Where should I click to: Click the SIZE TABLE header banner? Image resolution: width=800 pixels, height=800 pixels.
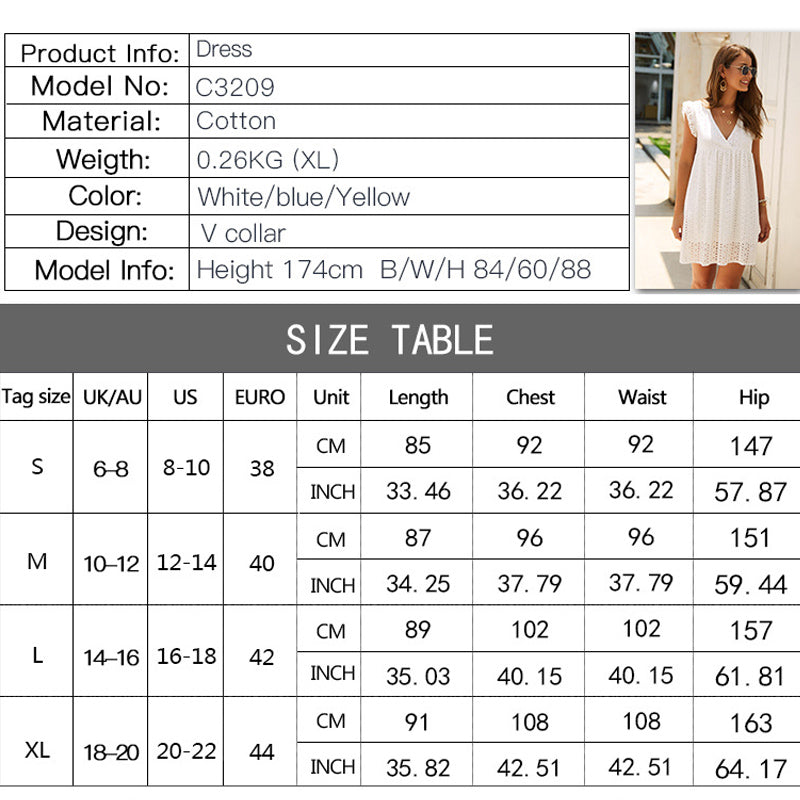coord(400,340)
